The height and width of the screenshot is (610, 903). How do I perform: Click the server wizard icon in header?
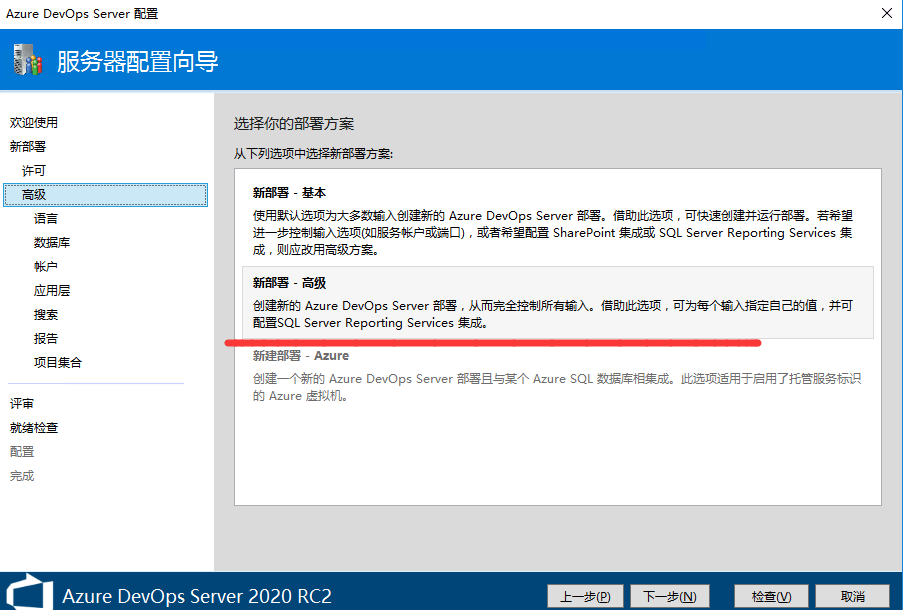[28, 61]
